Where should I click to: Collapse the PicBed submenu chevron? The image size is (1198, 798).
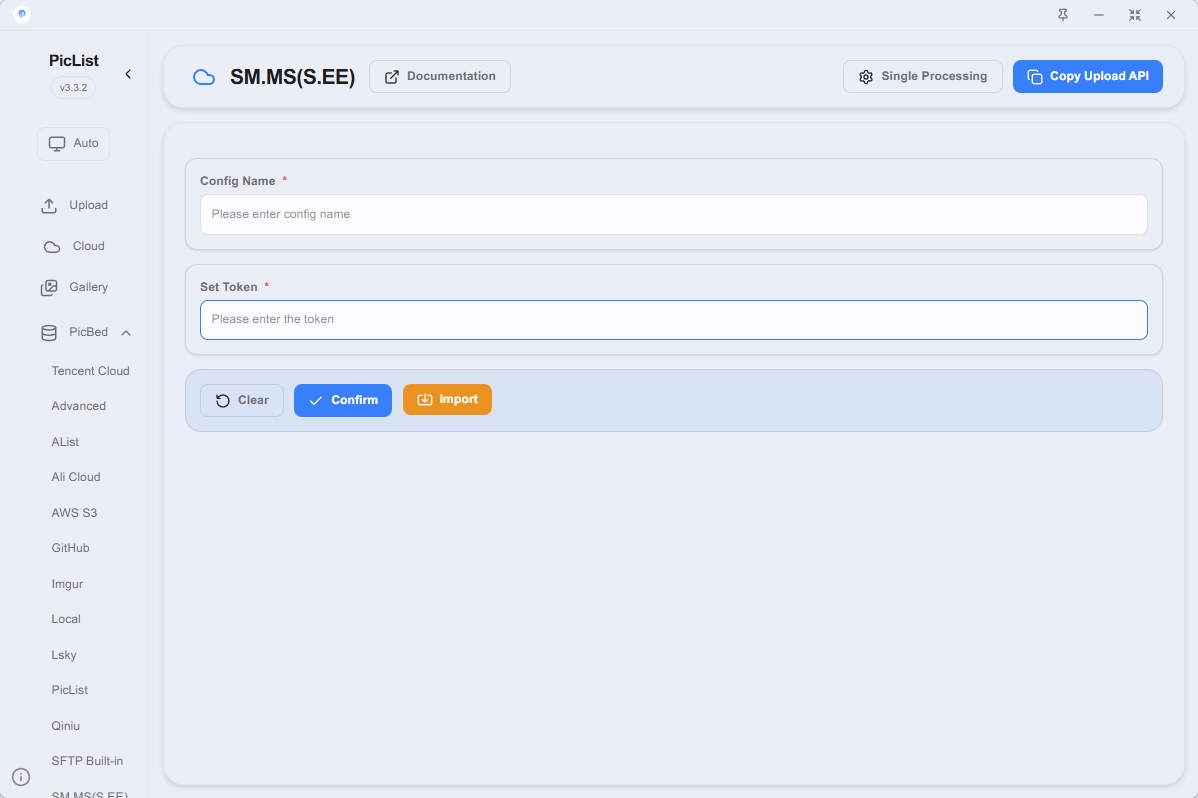pyautogui.click(x=126, y=332)
